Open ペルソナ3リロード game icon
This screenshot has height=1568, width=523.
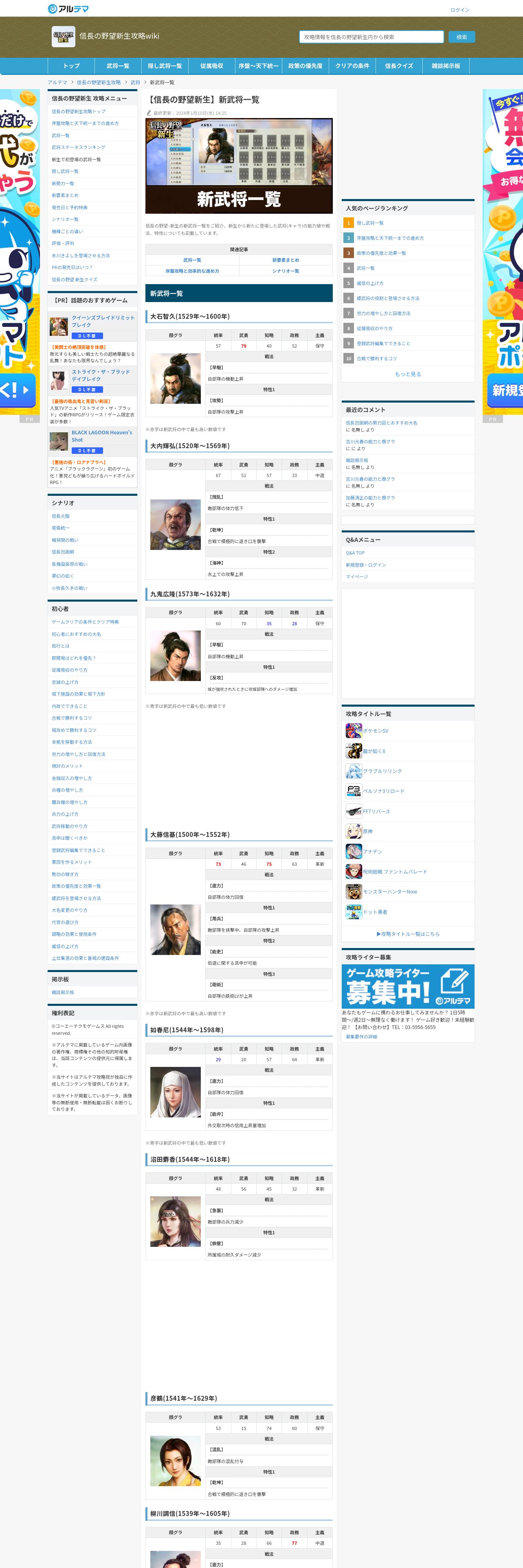pos(354,791)
